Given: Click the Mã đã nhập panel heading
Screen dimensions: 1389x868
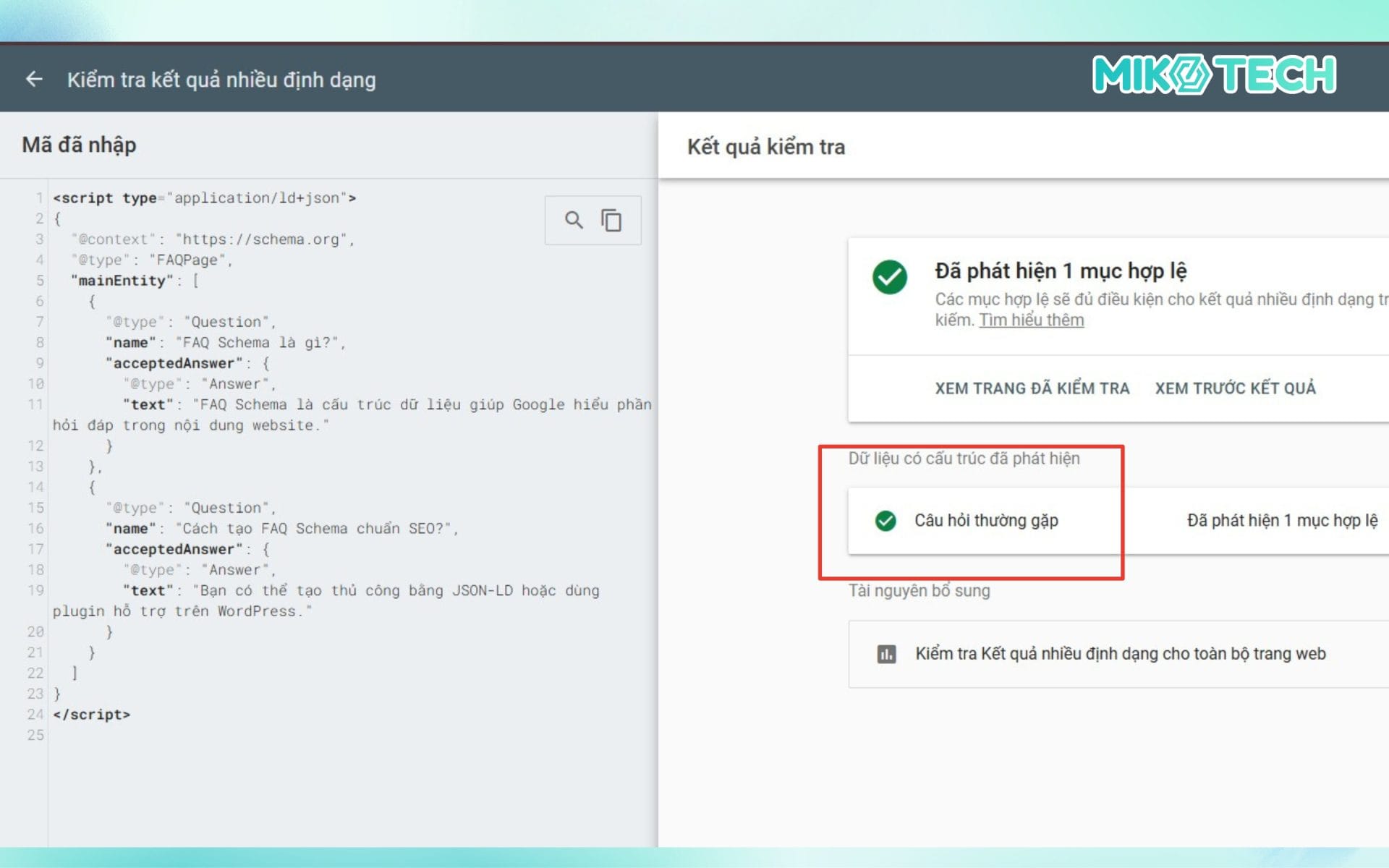Looking at the screenshot, I should click(x=79, y=145).
